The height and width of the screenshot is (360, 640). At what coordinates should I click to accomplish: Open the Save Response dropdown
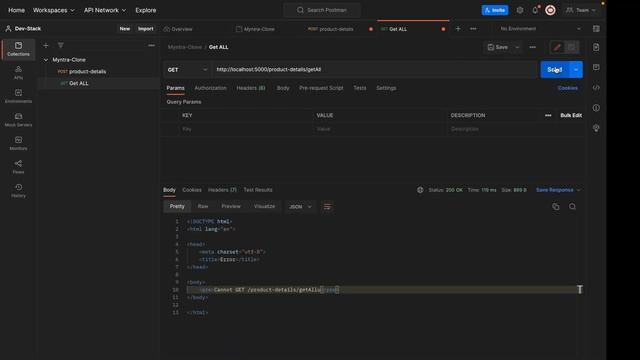558,190
